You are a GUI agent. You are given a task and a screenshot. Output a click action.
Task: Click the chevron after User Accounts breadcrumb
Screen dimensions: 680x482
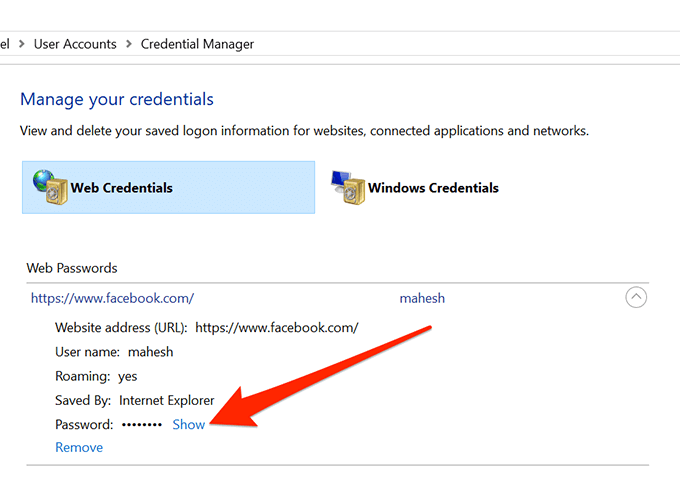[x=128, y=44]
